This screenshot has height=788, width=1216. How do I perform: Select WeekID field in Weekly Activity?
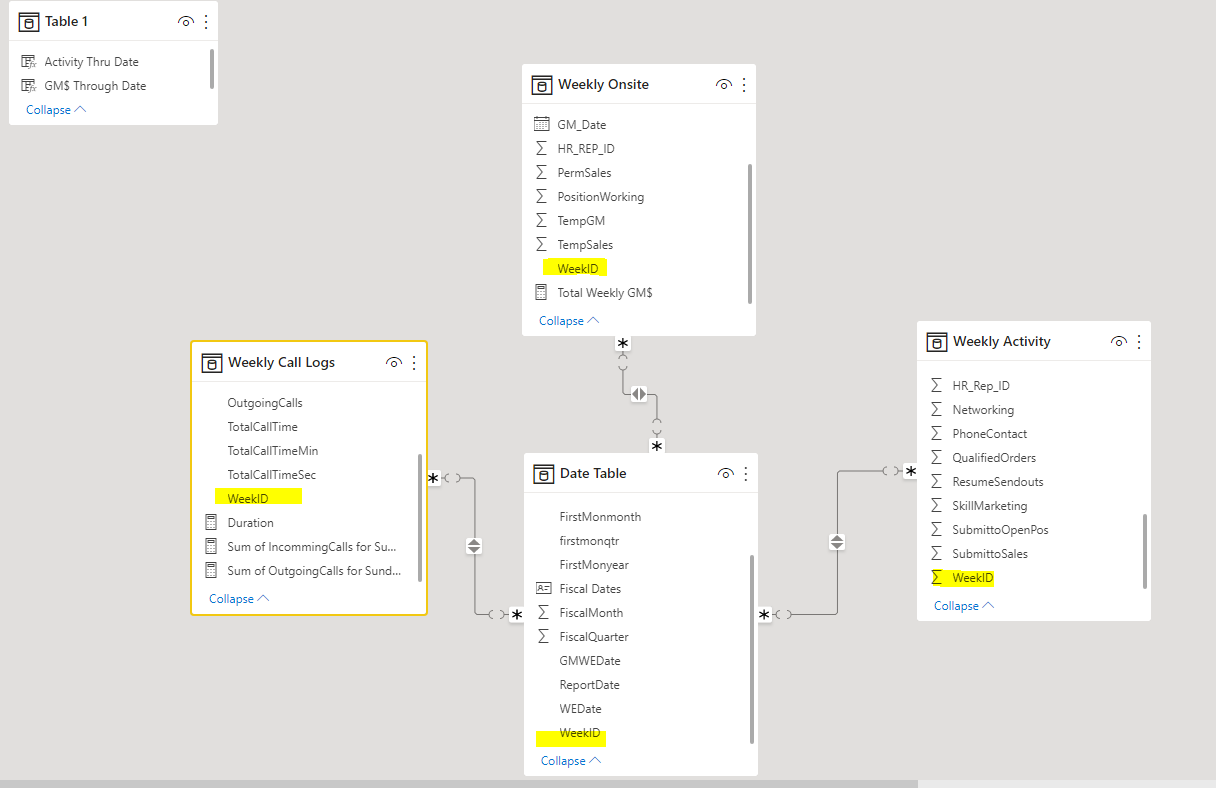[973, 578]
